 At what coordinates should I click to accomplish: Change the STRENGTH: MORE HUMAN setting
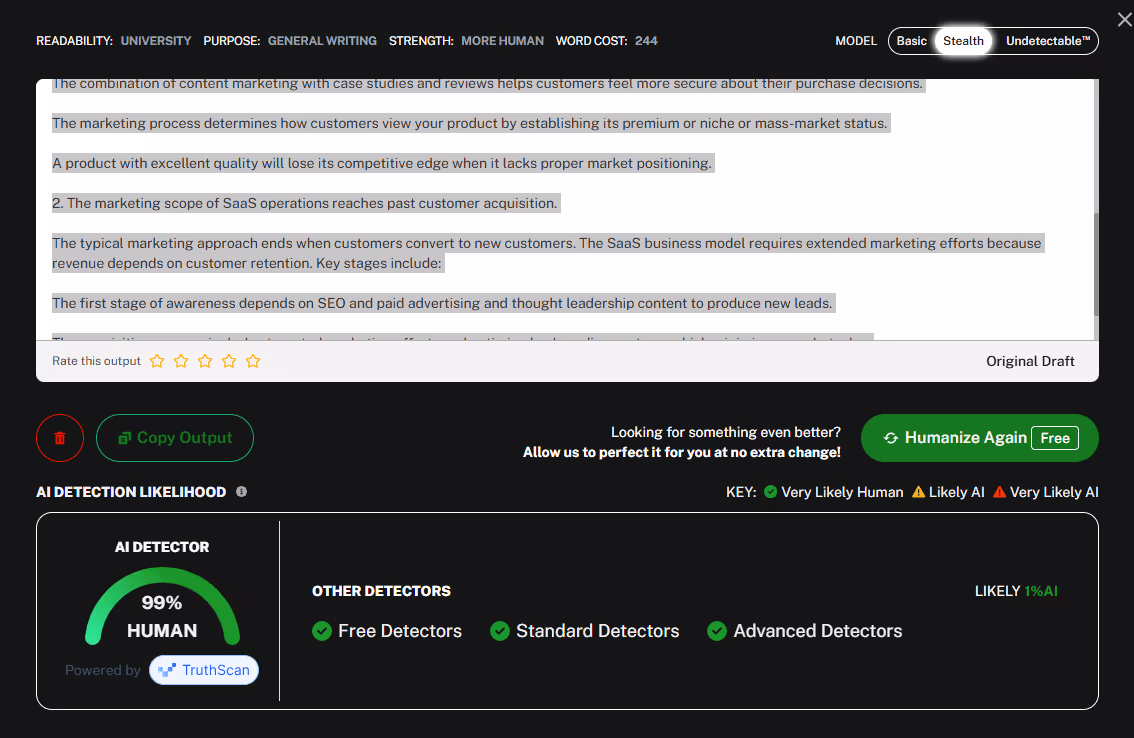tap(504, 41)
